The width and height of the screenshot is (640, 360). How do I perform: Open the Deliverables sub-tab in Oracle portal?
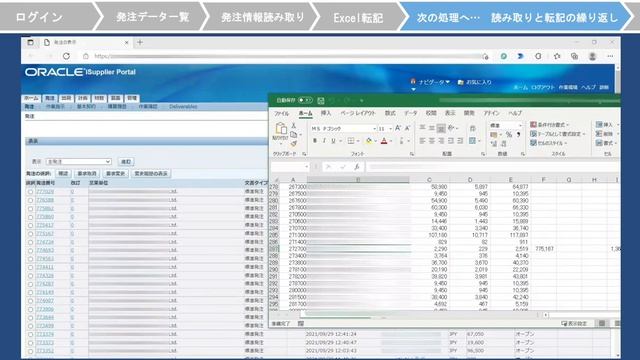tap(183, 107)
